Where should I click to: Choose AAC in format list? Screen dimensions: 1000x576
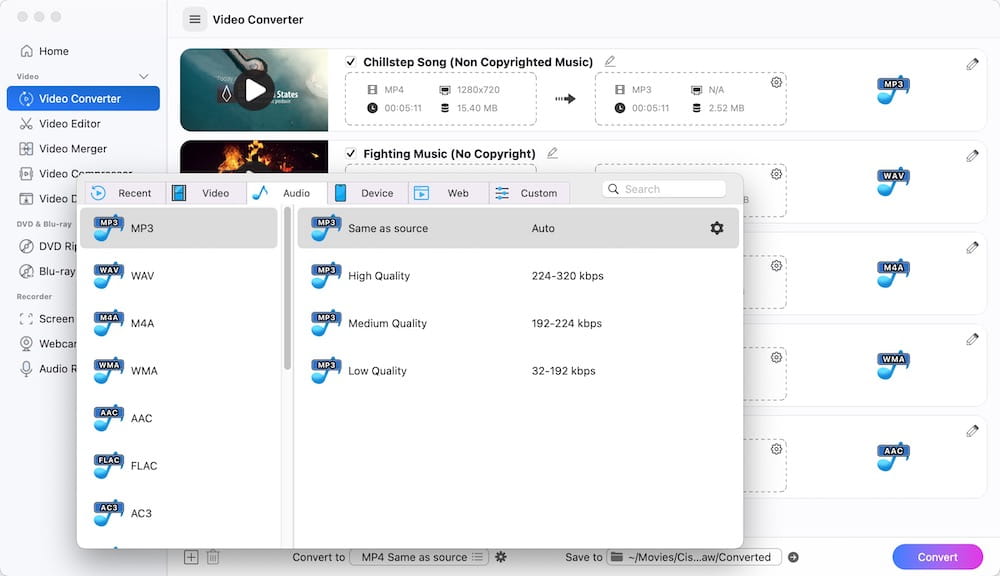pos(179,418)
